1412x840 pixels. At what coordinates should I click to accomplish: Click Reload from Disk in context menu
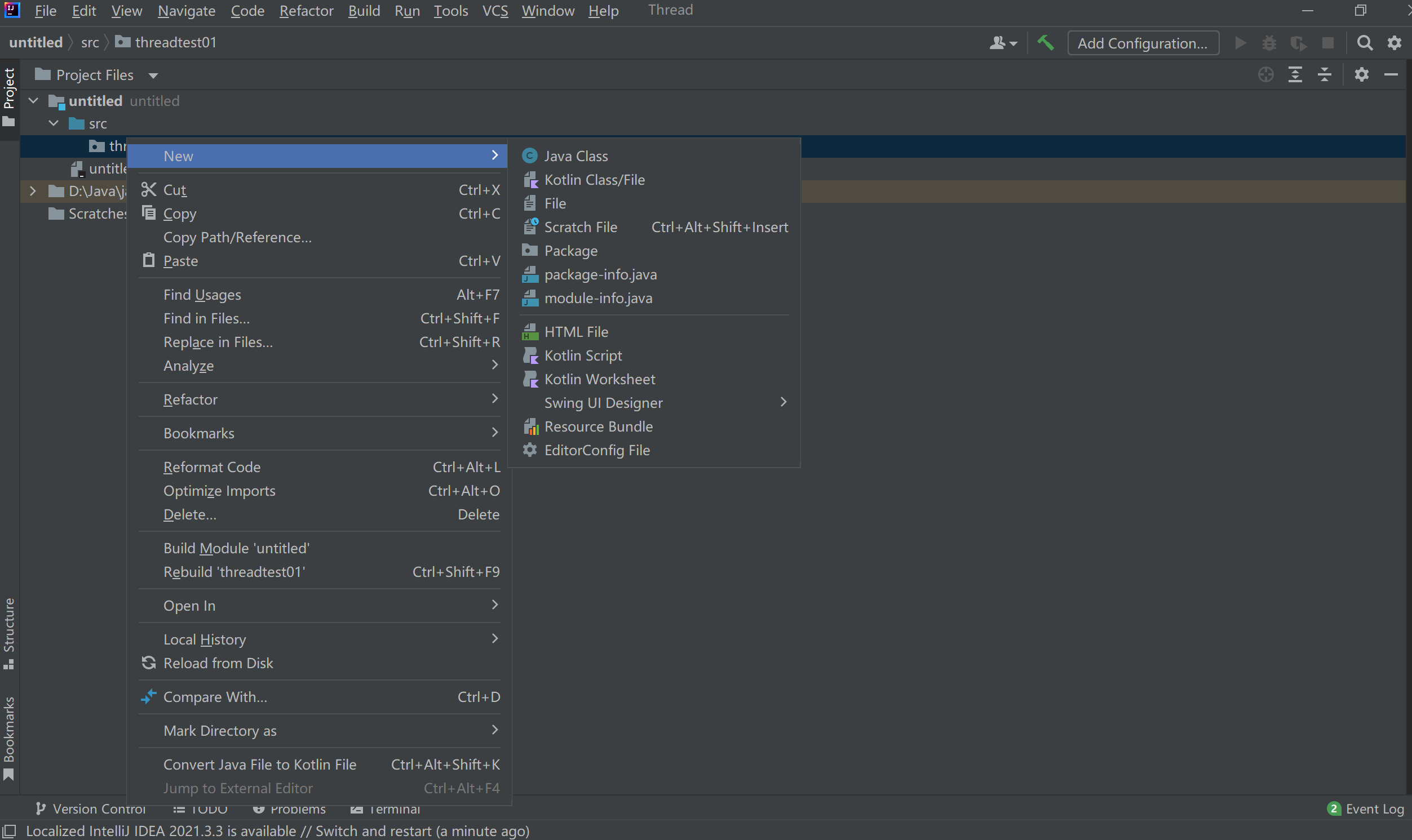tap(218, 663)
